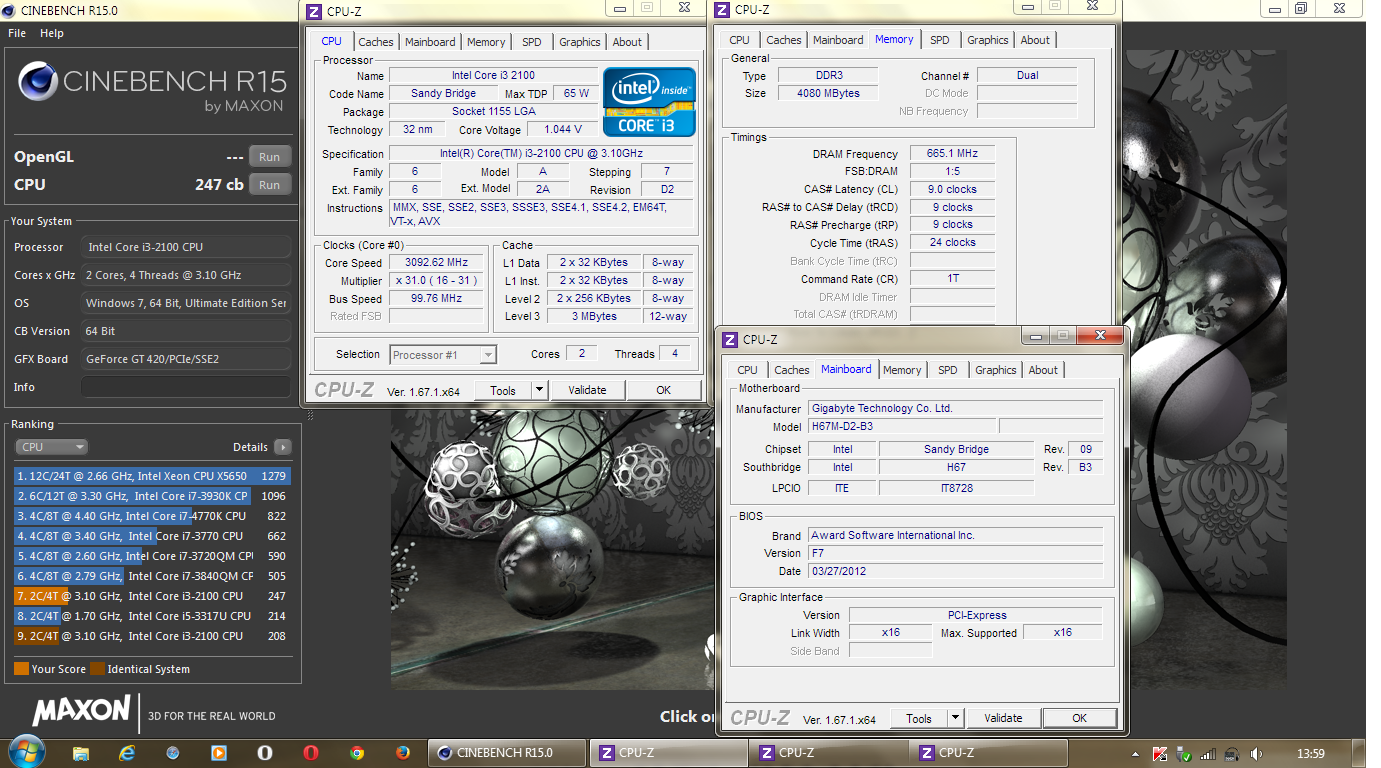Click the CPU-Z Z icon in the CPU window title bar

[x=314, y=12]
